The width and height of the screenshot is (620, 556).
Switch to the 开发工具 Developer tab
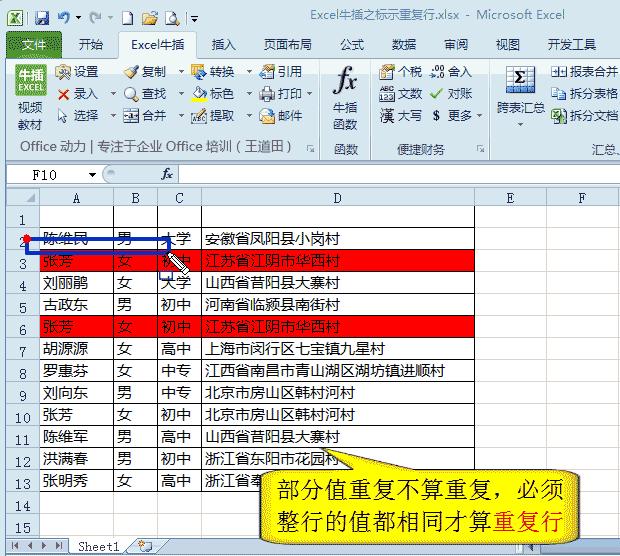pyautogui.click(x=572, y=45)
